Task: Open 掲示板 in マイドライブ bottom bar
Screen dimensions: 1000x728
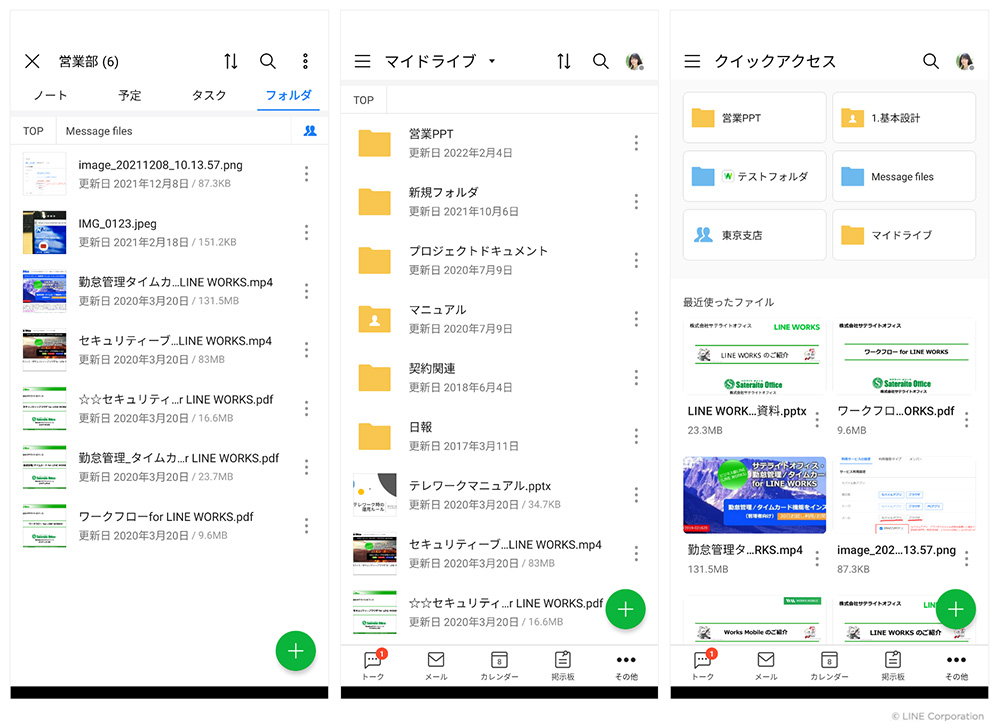Action: [562, 666]
